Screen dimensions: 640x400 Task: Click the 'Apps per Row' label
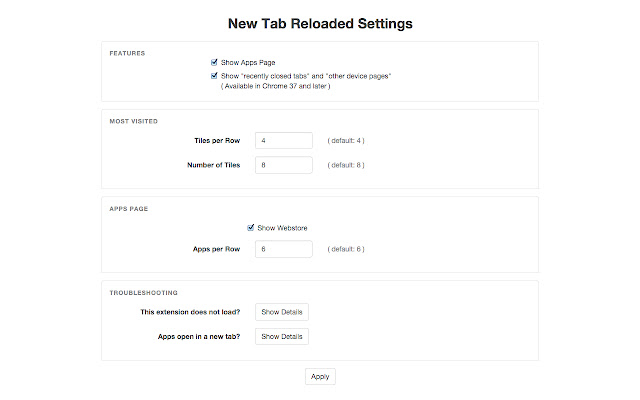coord(216,249)
